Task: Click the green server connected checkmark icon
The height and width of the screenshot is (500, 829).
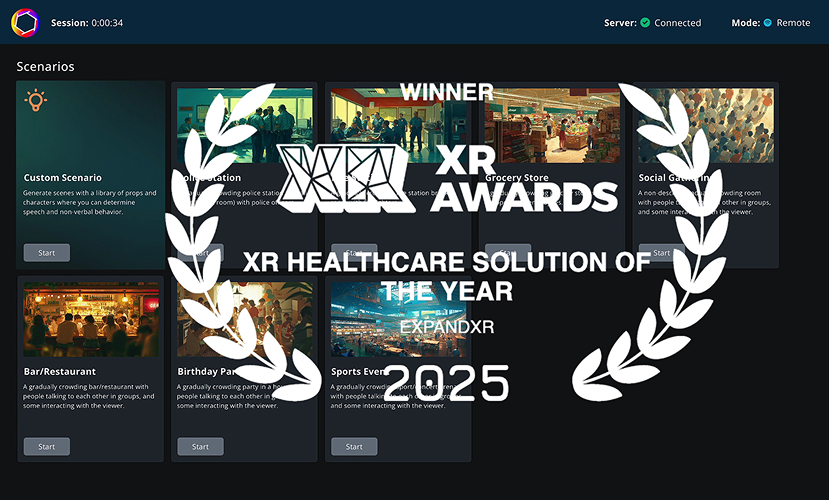Action: tap(645, 23)
